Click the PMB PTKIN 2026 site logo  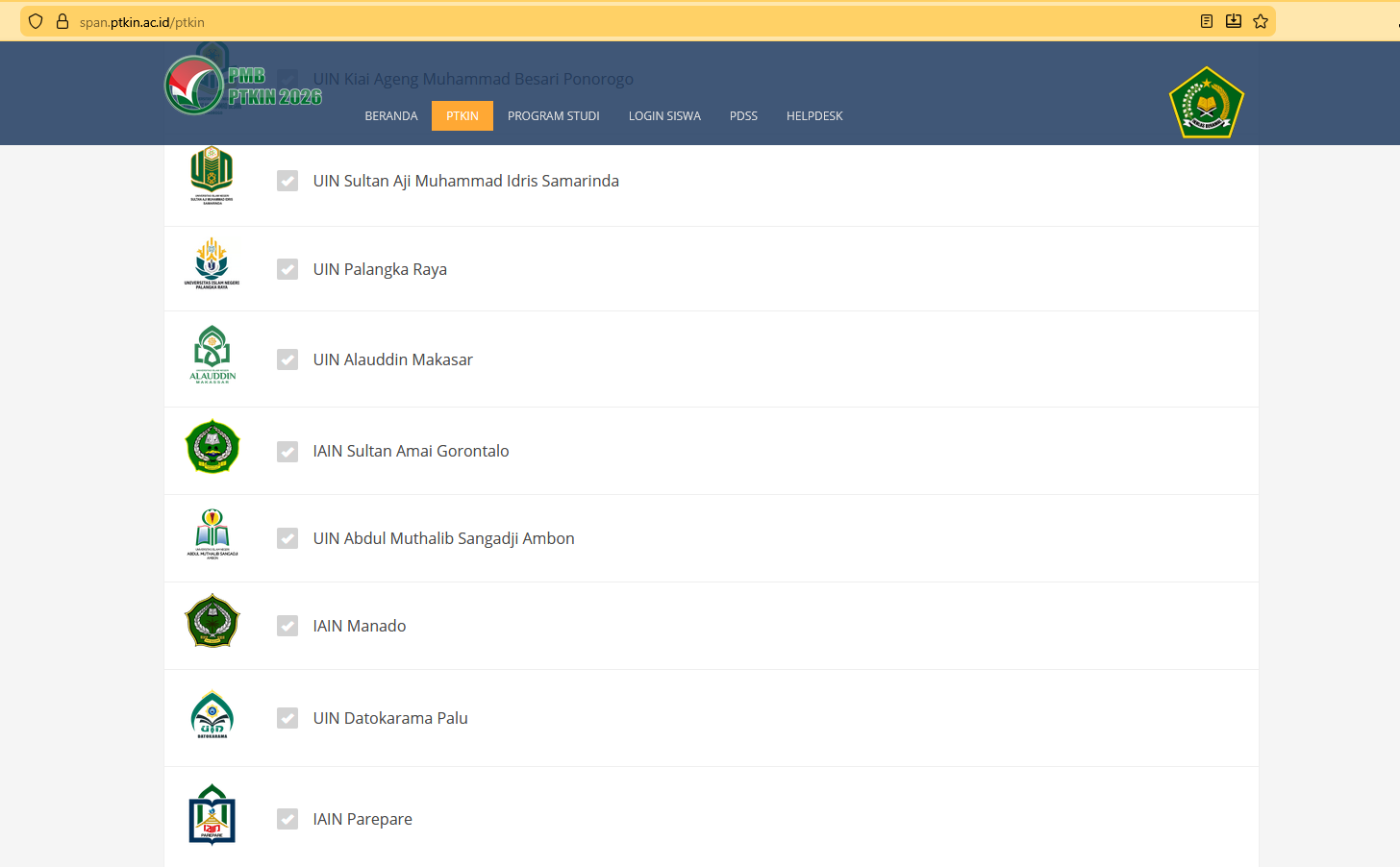pos(243,87)
